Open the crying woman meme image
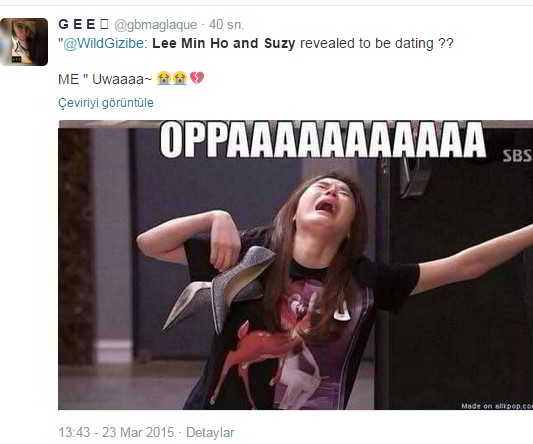533x444 pixels. [x=295, y=265]
